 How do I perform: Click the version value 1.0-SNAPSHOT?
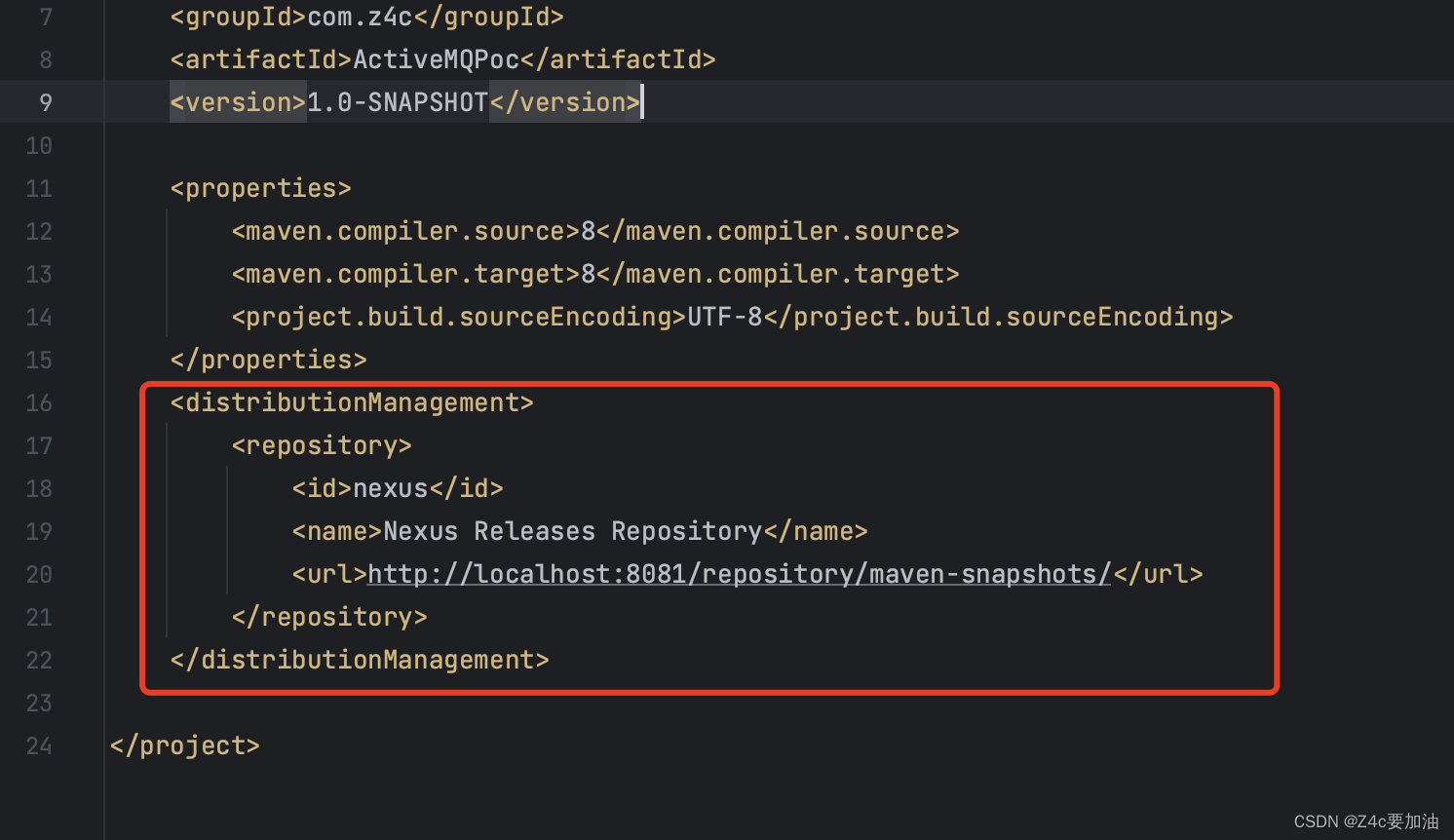click(x=398, y=102)
